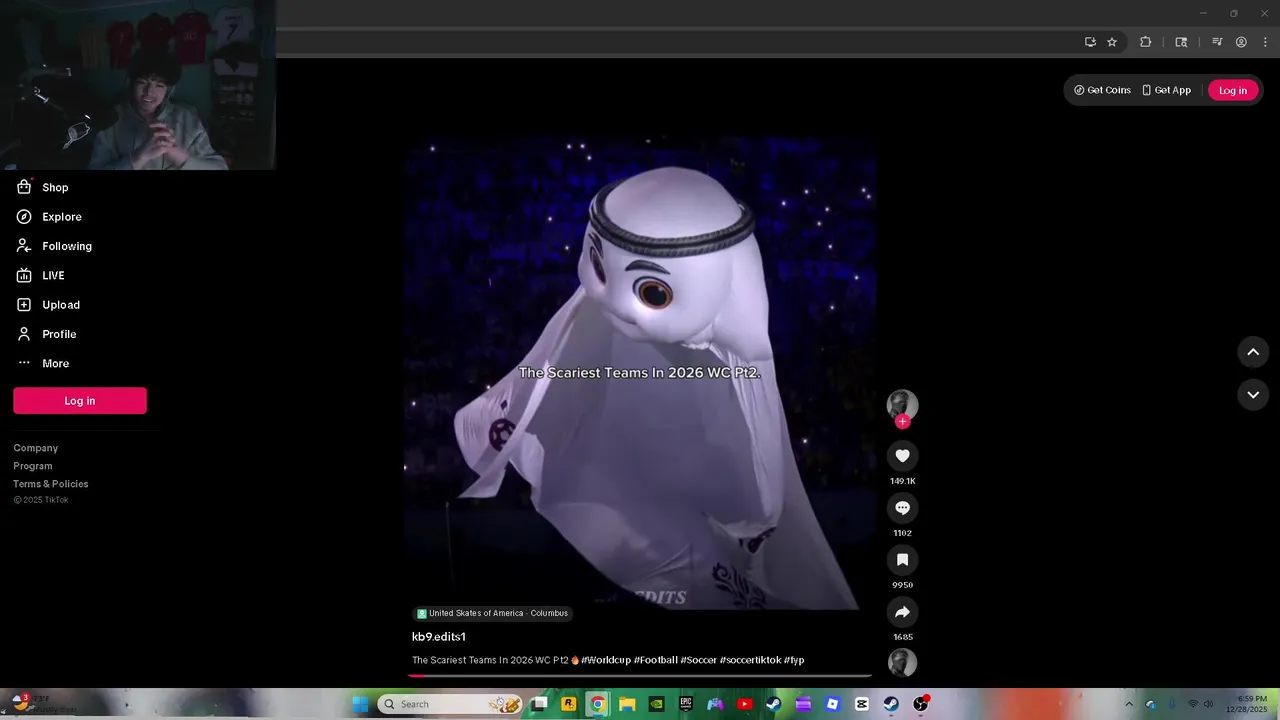The width and height of the screenshot is (1280, 720).
Task: Open the comments with the speech bubble icon
Action: [x=902, y=508]
